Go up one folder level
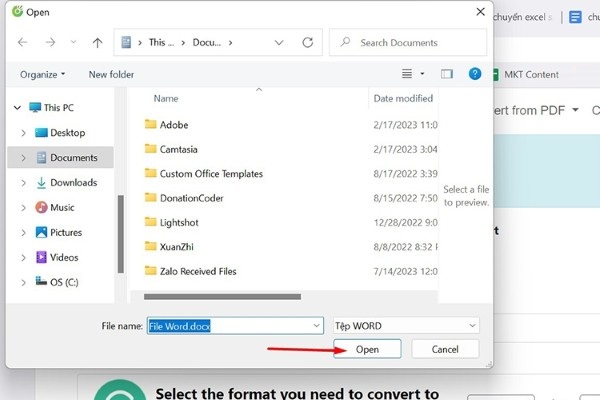This screenshot has height=400, width=600. pyautogui.click(x=98, y=42)
